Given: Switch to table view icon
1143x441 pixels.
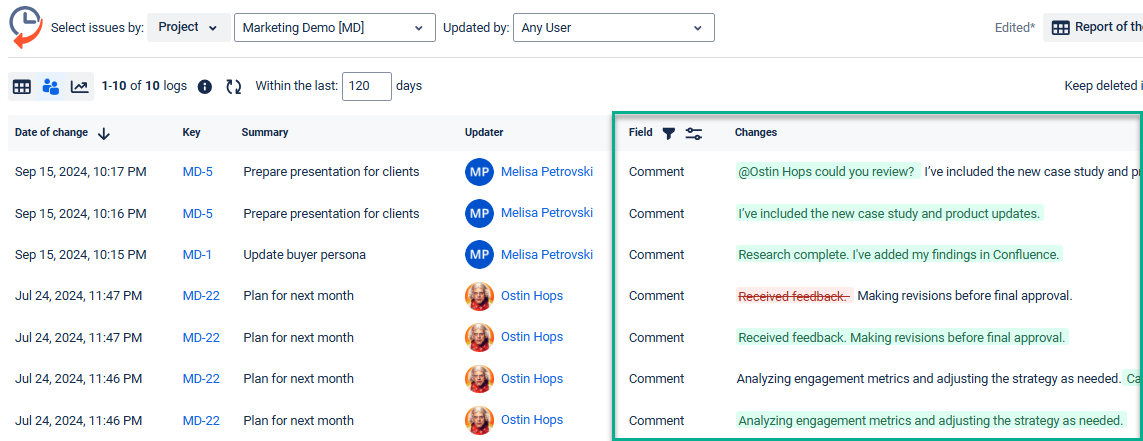Looking at the screenshot, I should tap(22, 87).
